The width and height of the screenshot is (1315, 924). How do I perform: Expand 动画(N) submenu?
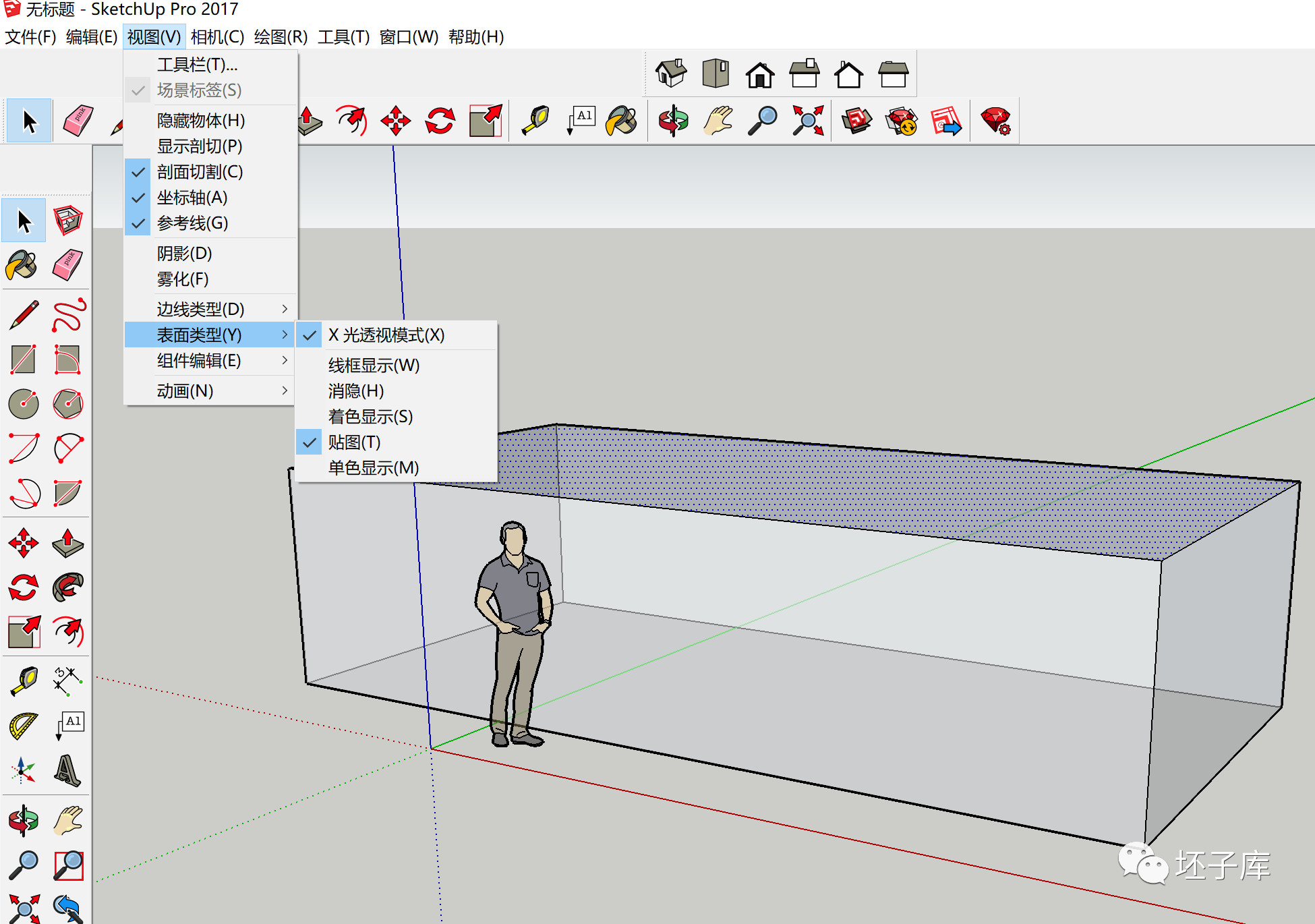point(210,391)
